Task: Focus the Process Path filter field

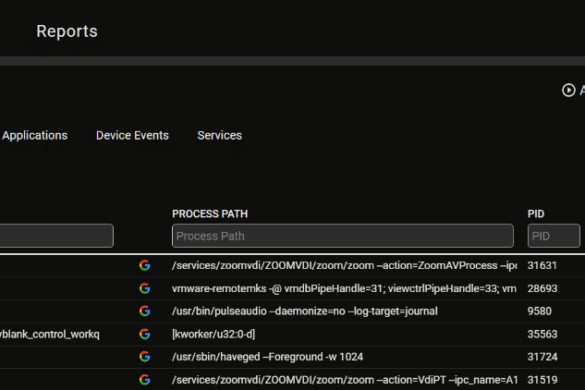Action: click(x=342, y=236)
